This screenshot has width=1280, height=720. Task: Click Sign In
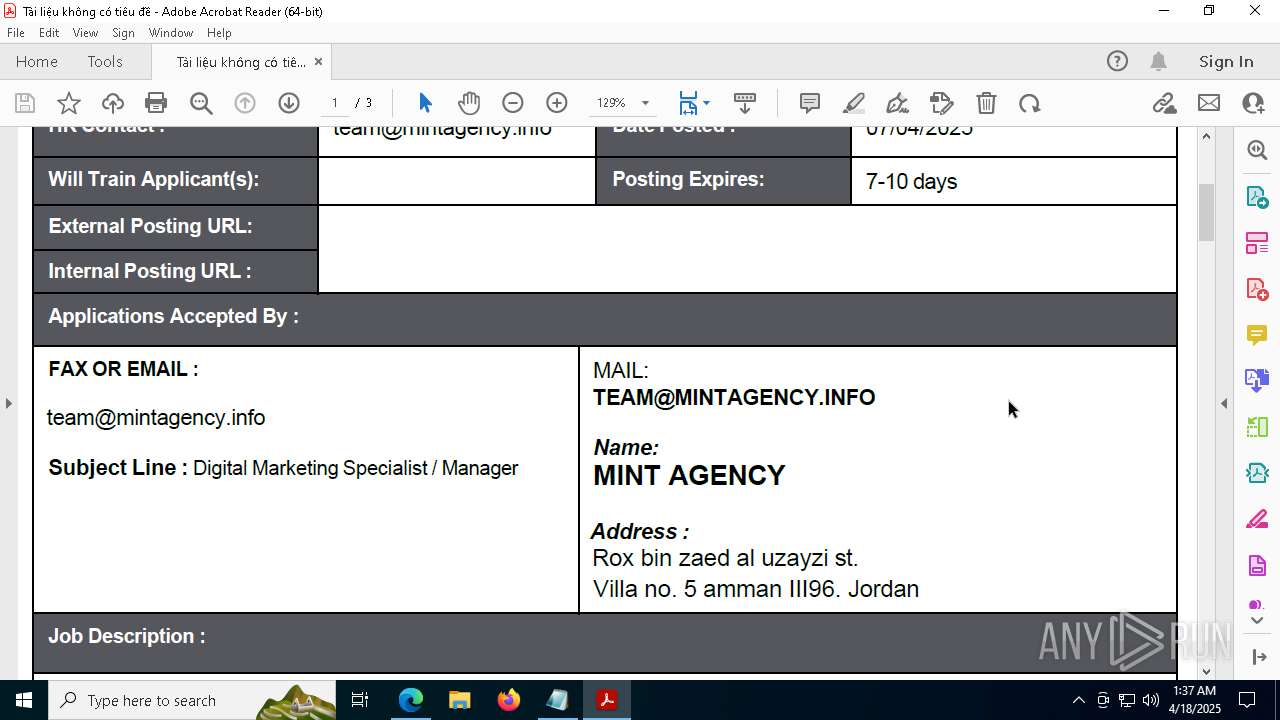coord(1226,61)
